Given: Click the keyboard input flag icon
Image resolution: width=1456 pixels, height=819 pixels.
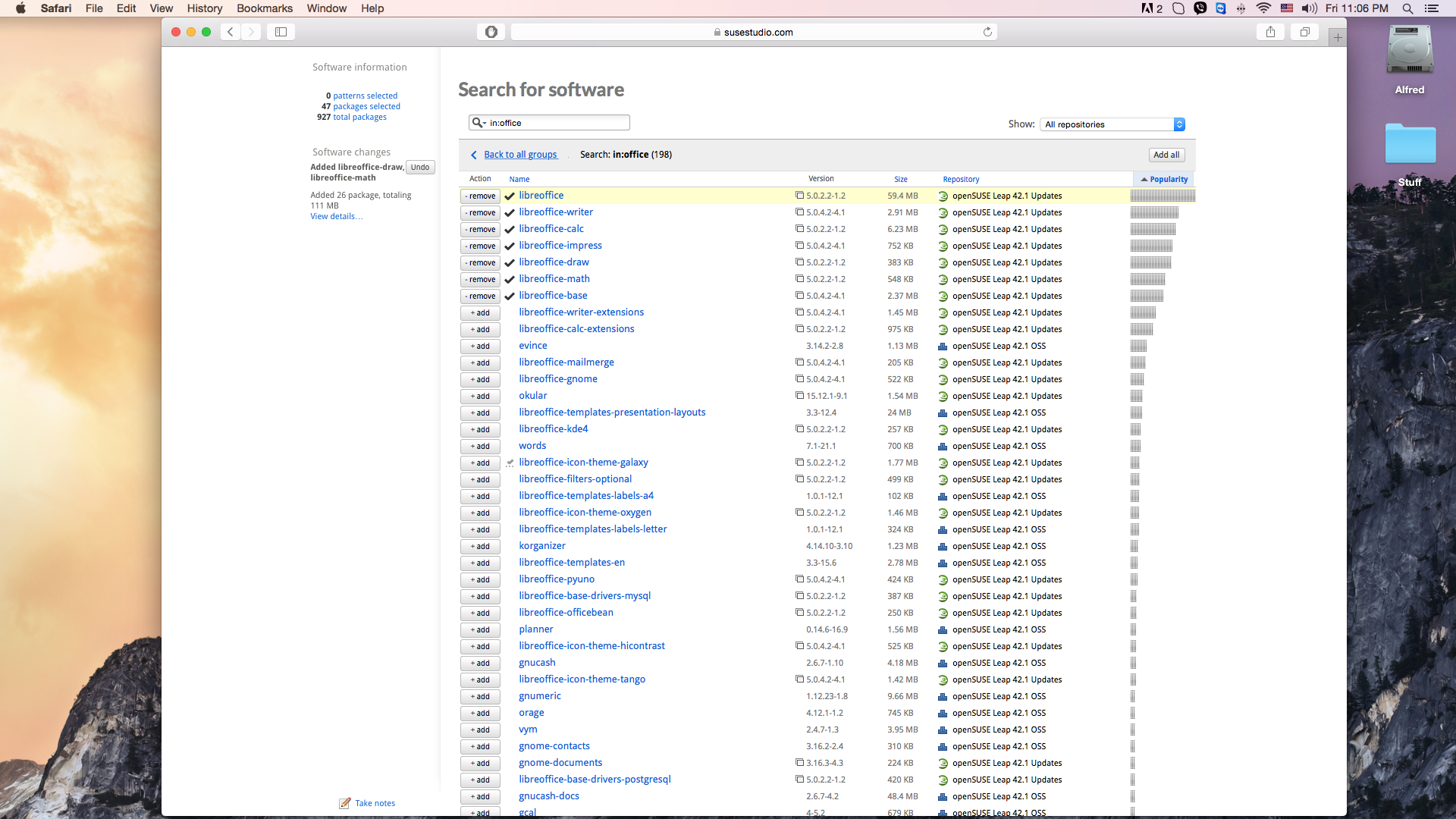Looking at the screenshot, I should [1287, 8].
